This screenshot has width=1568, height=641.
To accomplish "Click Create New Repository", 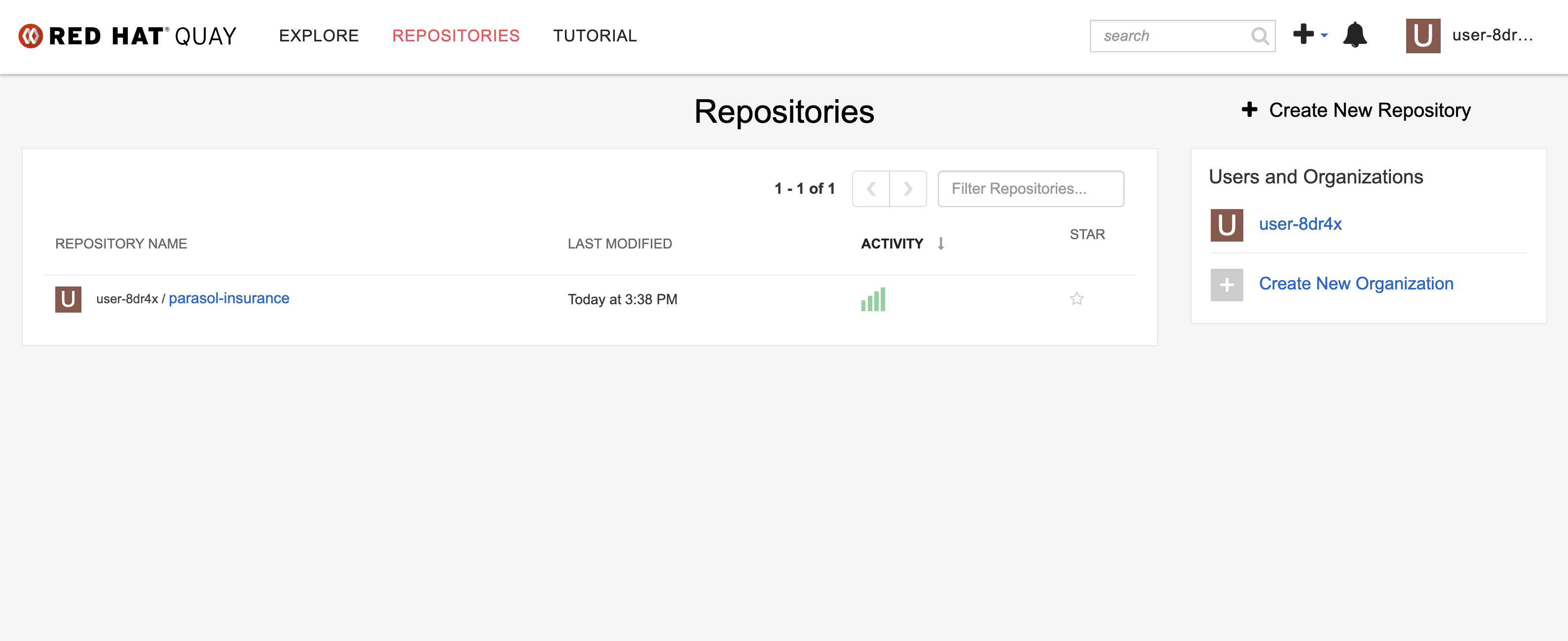I will [1356, 110].
